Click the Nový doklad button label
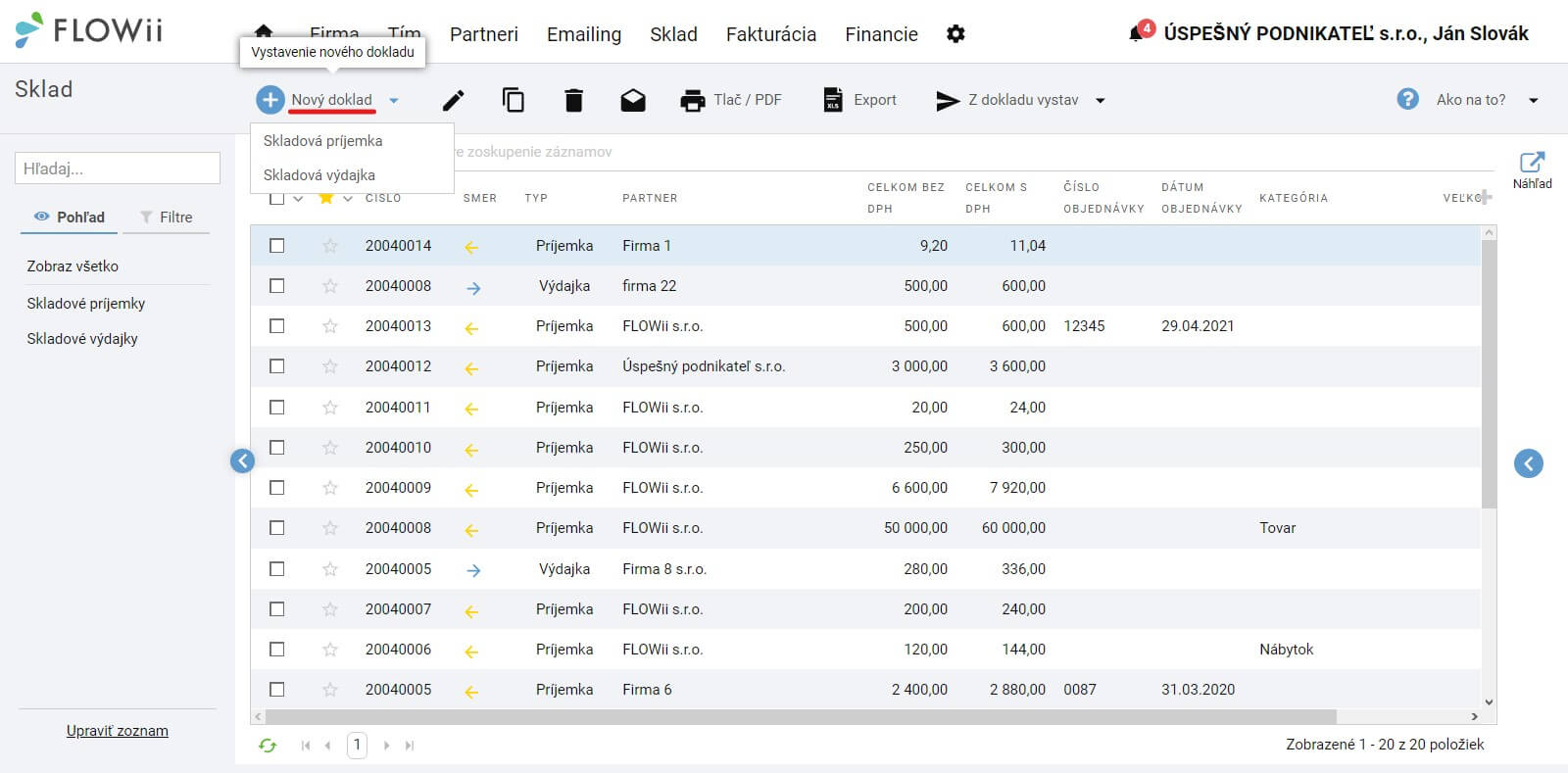The image size is (1568, 773). pyautogui.click(x=331, y=100)
